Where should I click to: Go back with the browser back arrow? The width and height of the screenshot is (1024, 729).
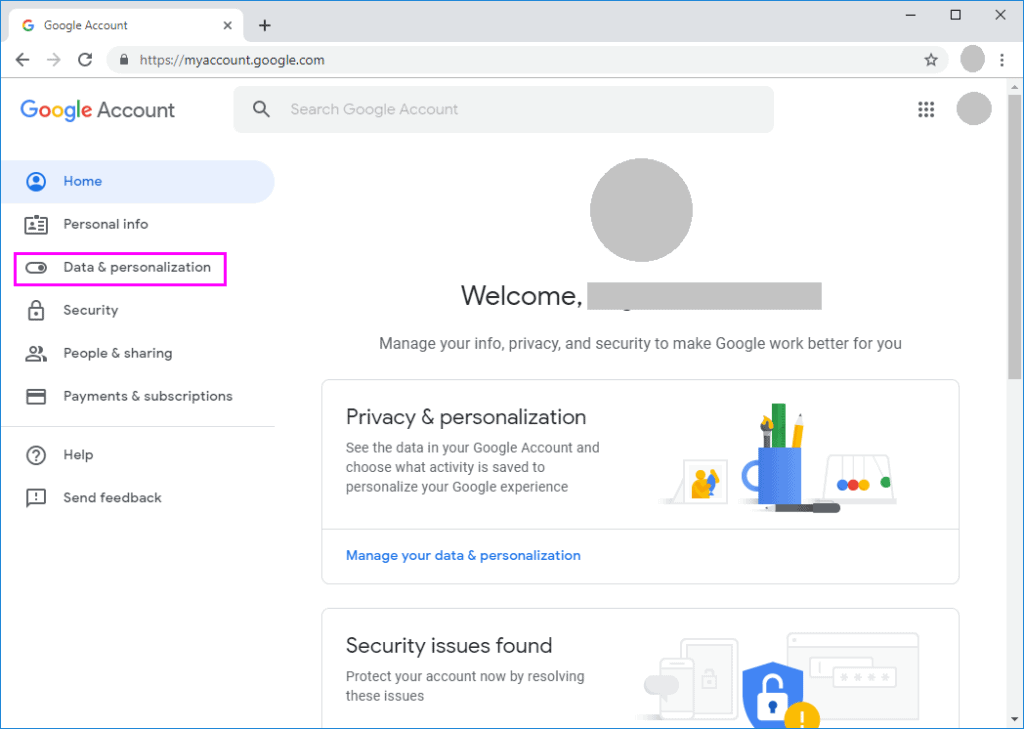point(22,60)
